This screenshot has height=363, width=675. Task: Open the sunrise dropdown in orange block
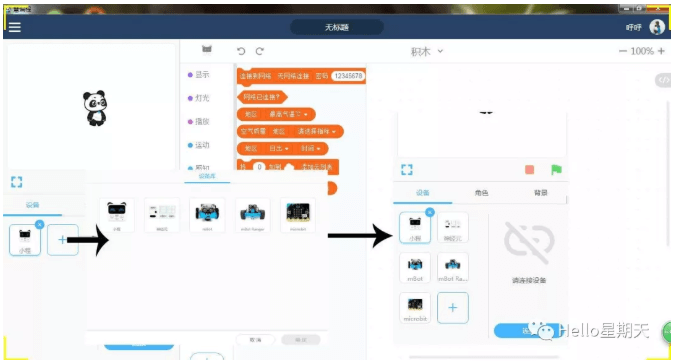click(x=279, y=149)
